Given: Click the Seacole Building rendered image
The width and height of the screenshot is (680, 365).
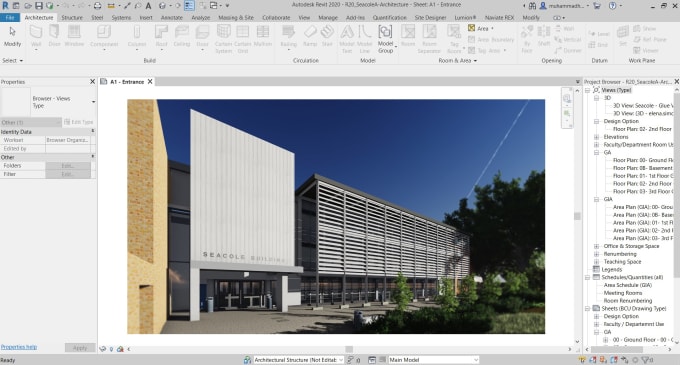Looking at the screenshot, I should click(x=336, y=216).
